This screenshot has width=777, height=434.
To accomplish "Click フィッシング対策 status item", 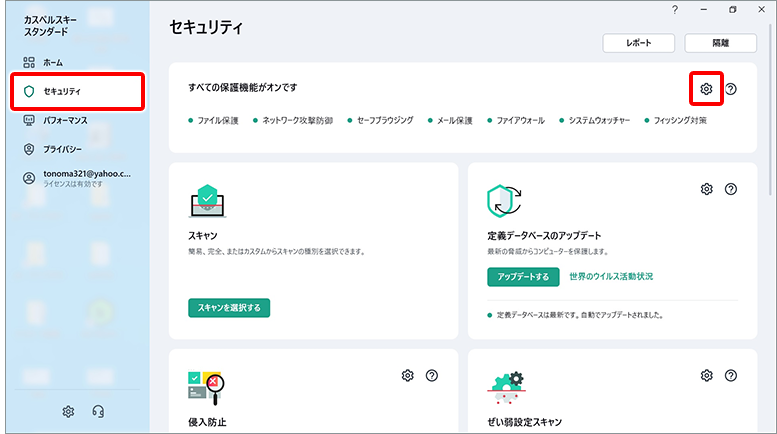I will pyautogui.click(x=675, y=120).
